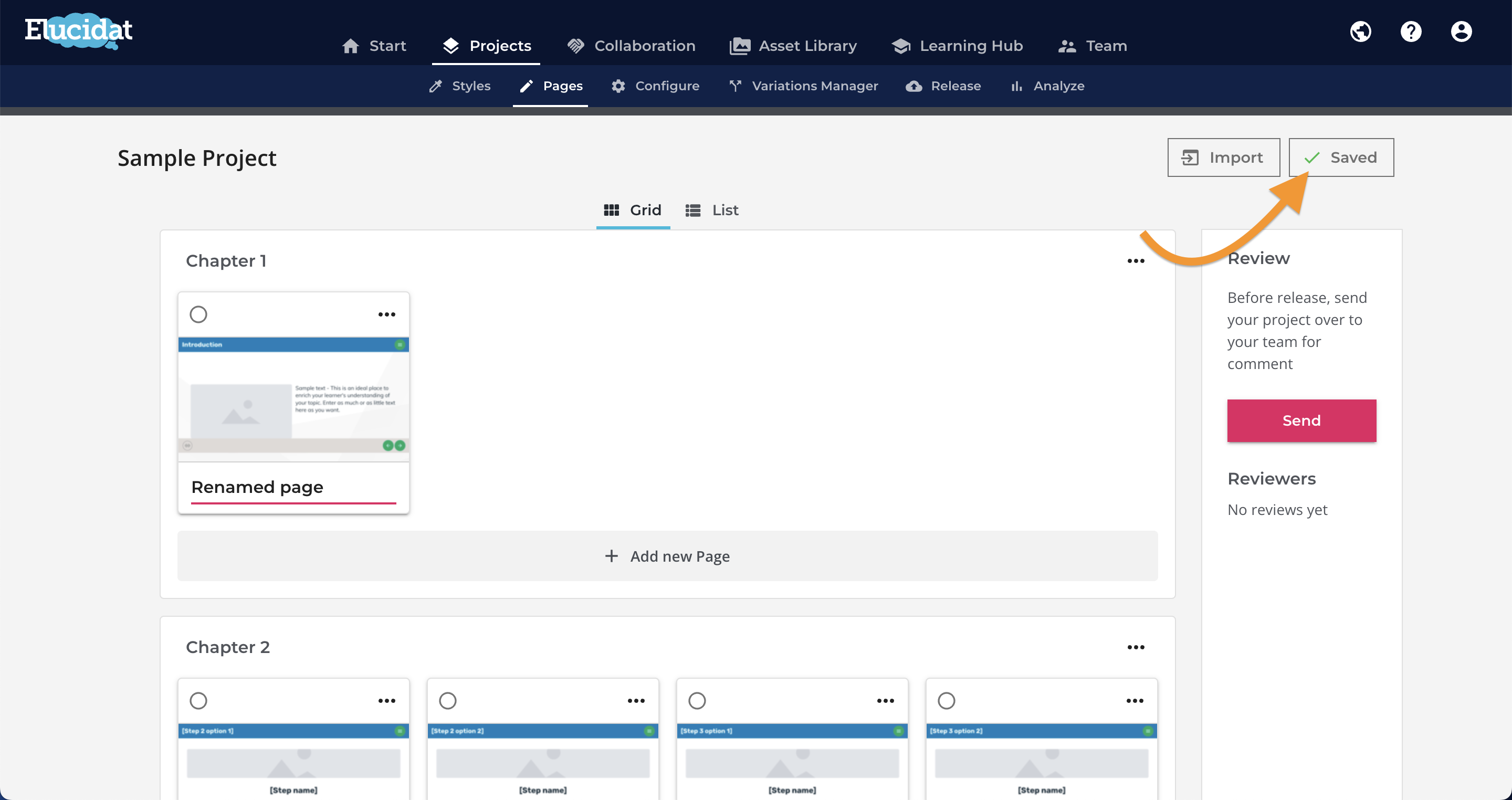Switch to the Styles sub-tab
The width and height of the screenshot is (1512, 800).
[459, 86]
